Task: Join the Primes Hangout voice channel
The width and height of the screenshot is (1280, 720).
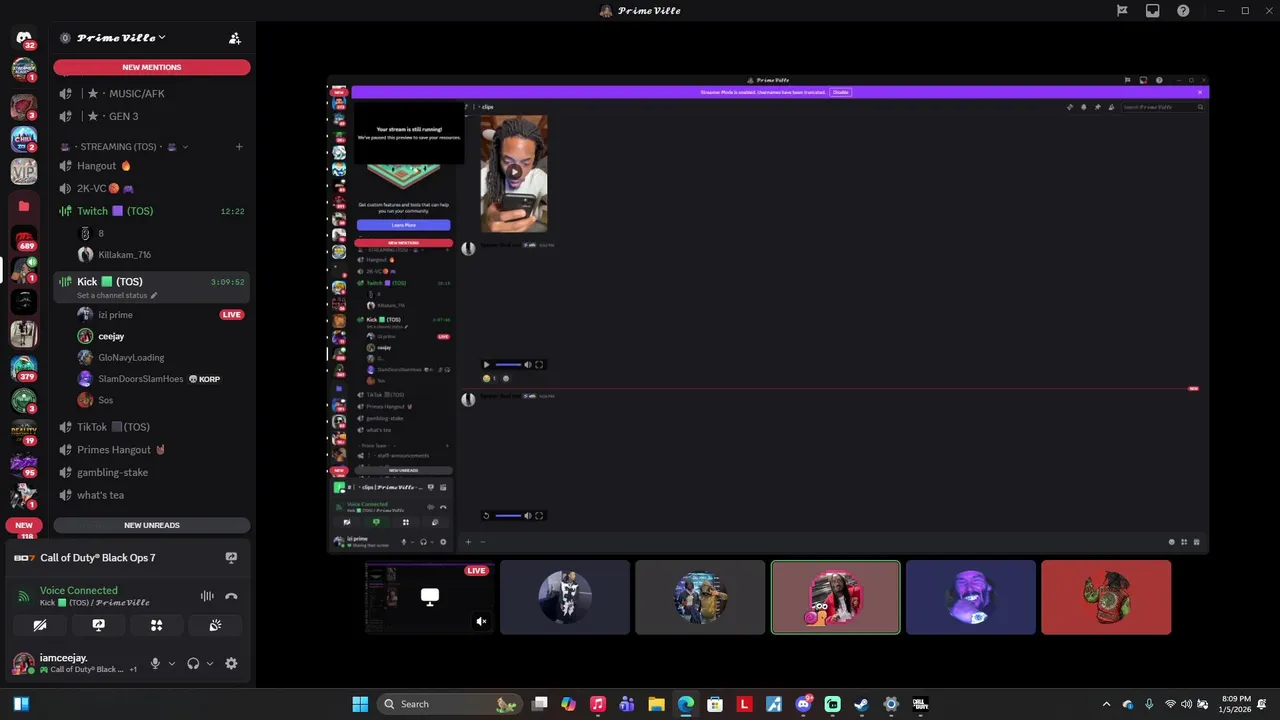Action: (x=151, y=450)
